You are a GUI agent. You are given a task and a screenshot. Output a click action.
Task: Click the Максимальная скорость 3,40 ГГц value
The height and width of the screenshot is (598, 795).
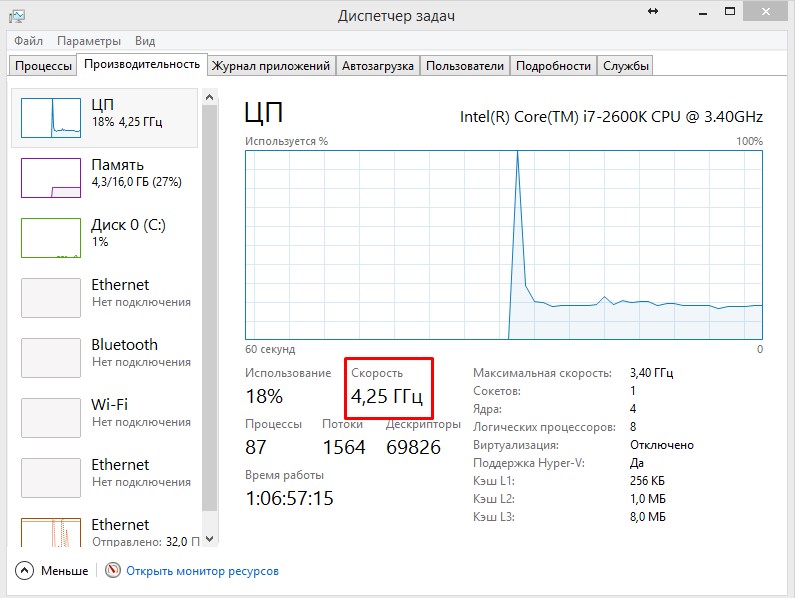click(652, 373)
